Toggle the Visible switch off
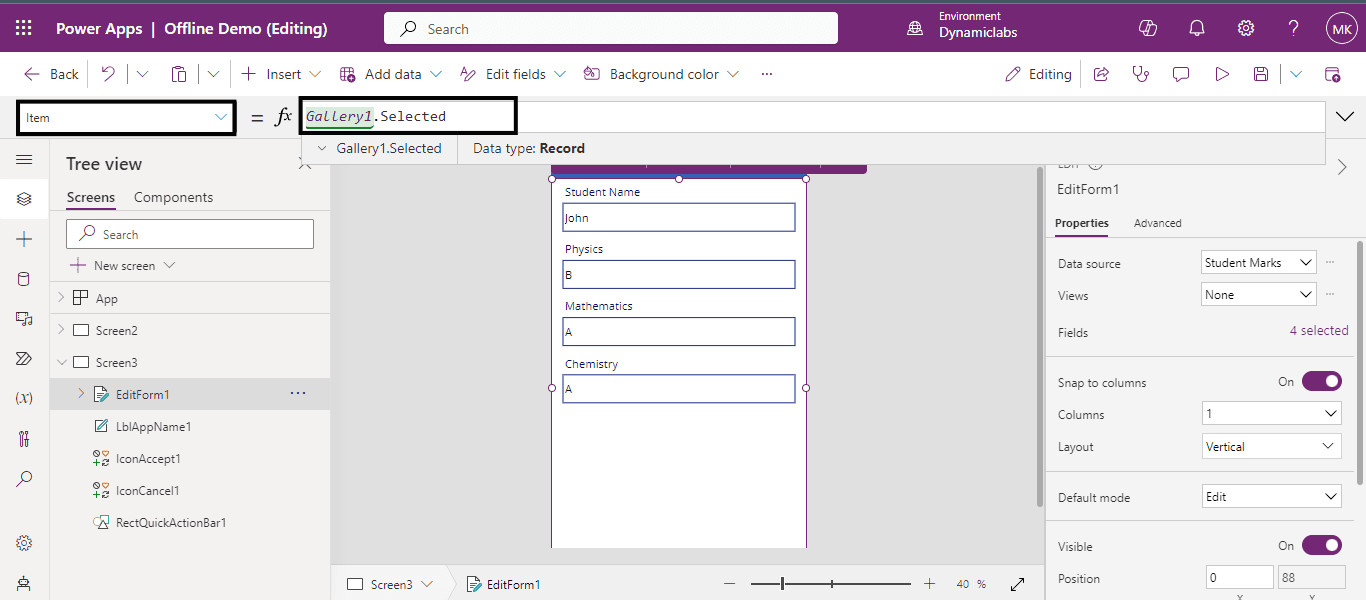This screenshot has height=600, width=1366. 1321,546
